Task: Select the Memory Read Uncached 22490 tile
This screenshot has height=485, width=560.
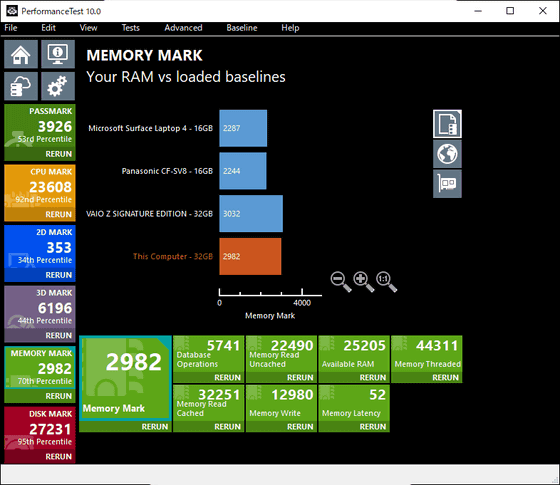Action: pos(281,354)
